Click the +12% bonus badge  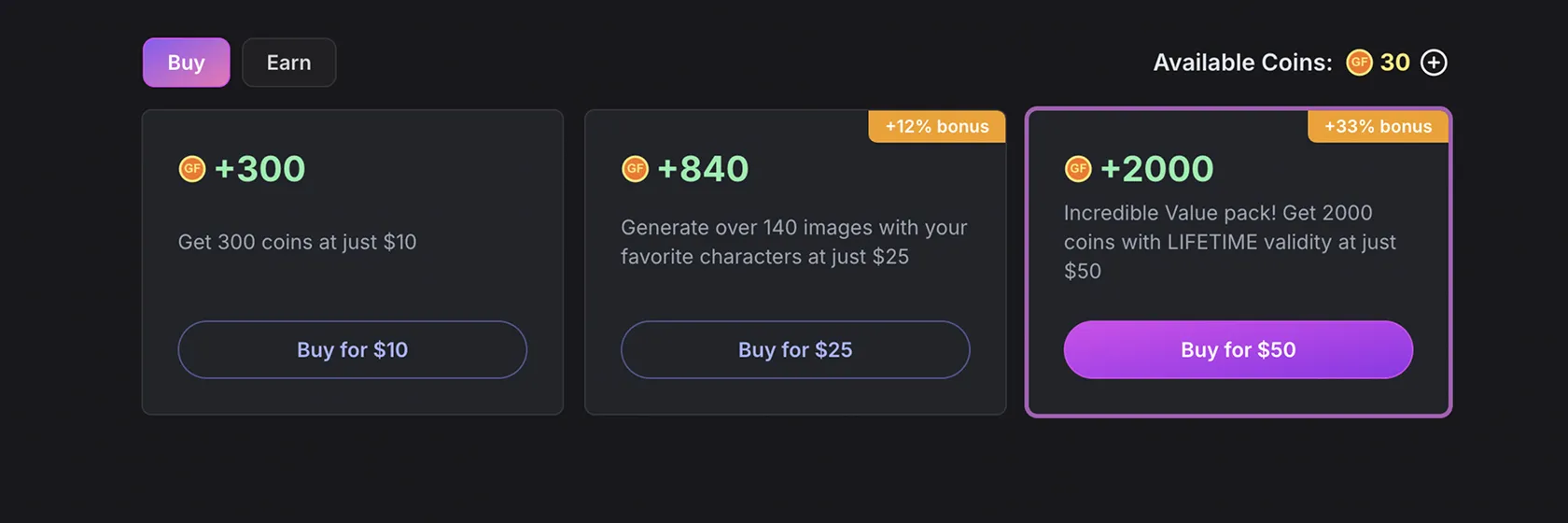point(936,127)
